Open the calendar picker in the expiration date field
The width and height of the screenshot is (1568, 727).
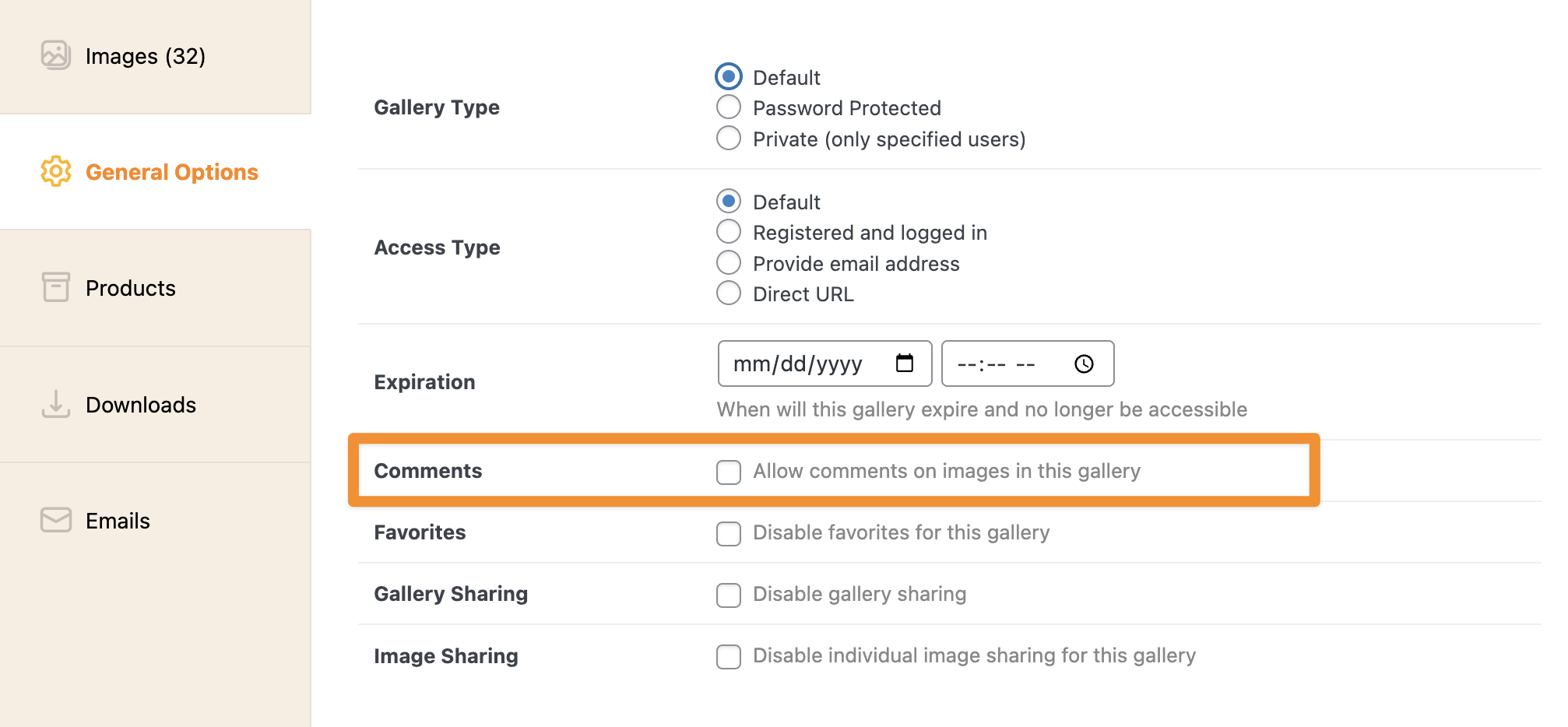(905, 362)
